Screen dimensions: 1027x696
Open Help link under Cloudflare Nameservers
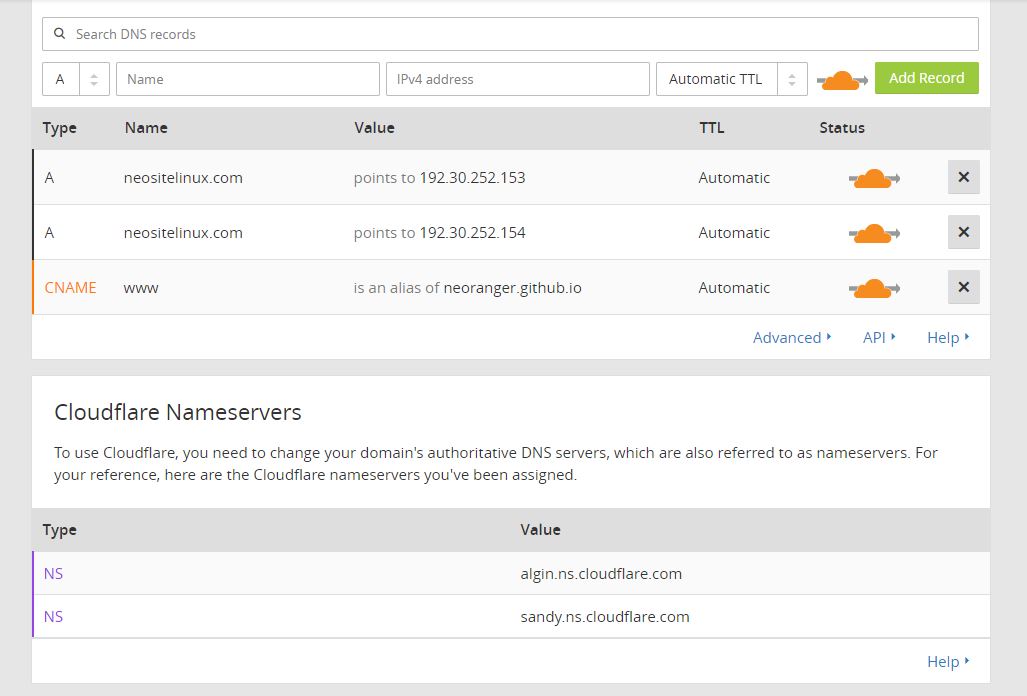point(948,661)
